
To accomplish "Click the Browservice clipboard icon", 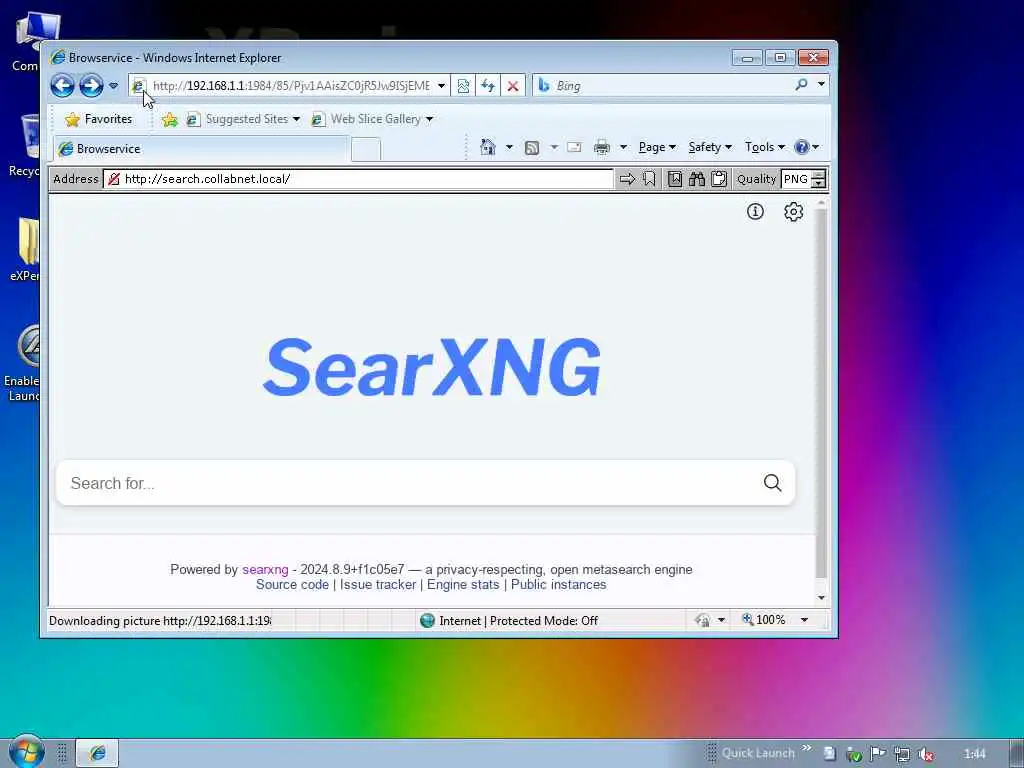I will tap(719, 179).
